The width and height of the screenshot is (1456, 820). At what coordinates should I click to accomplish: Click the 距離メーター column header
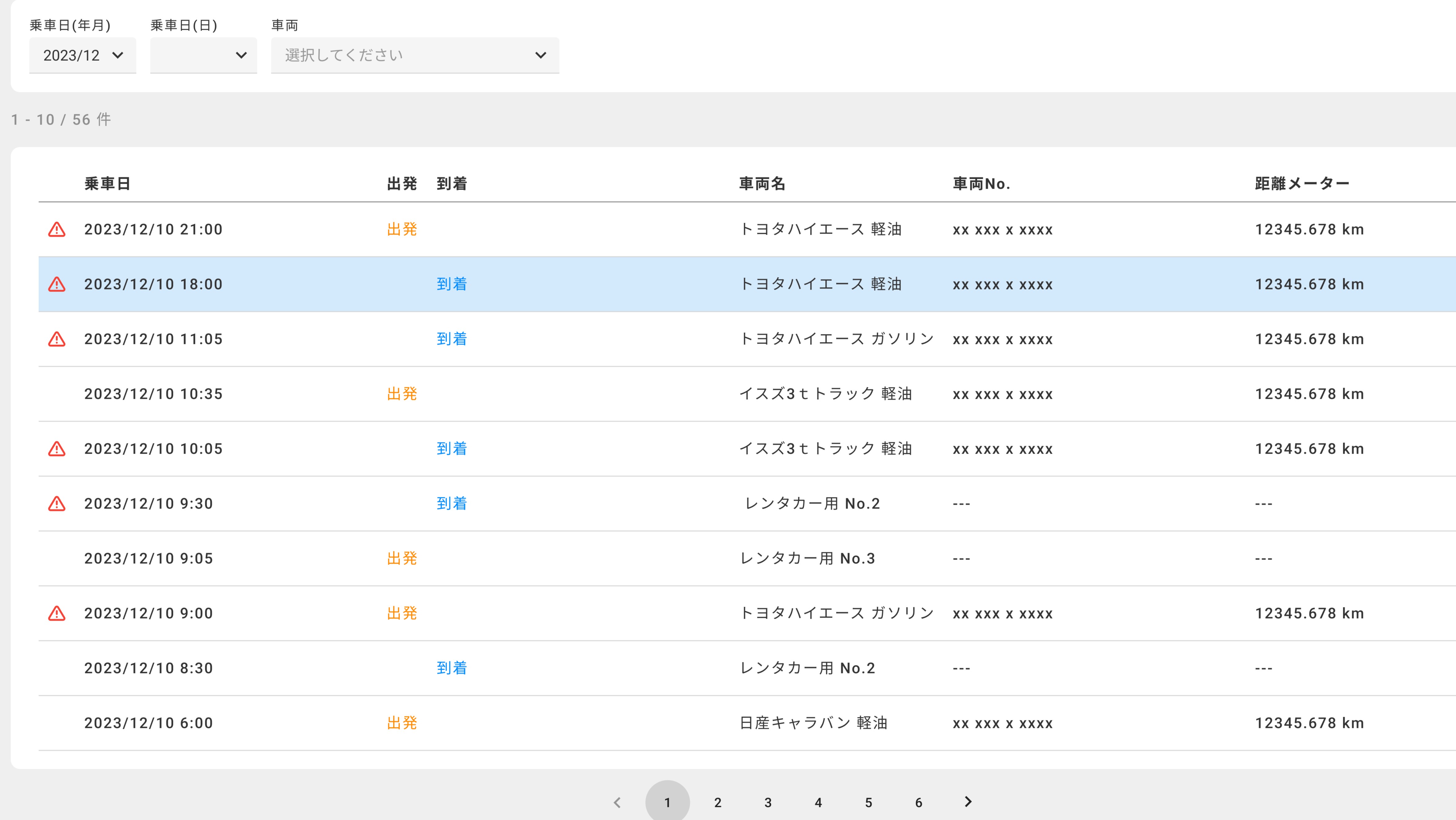tap(1302, 184)
